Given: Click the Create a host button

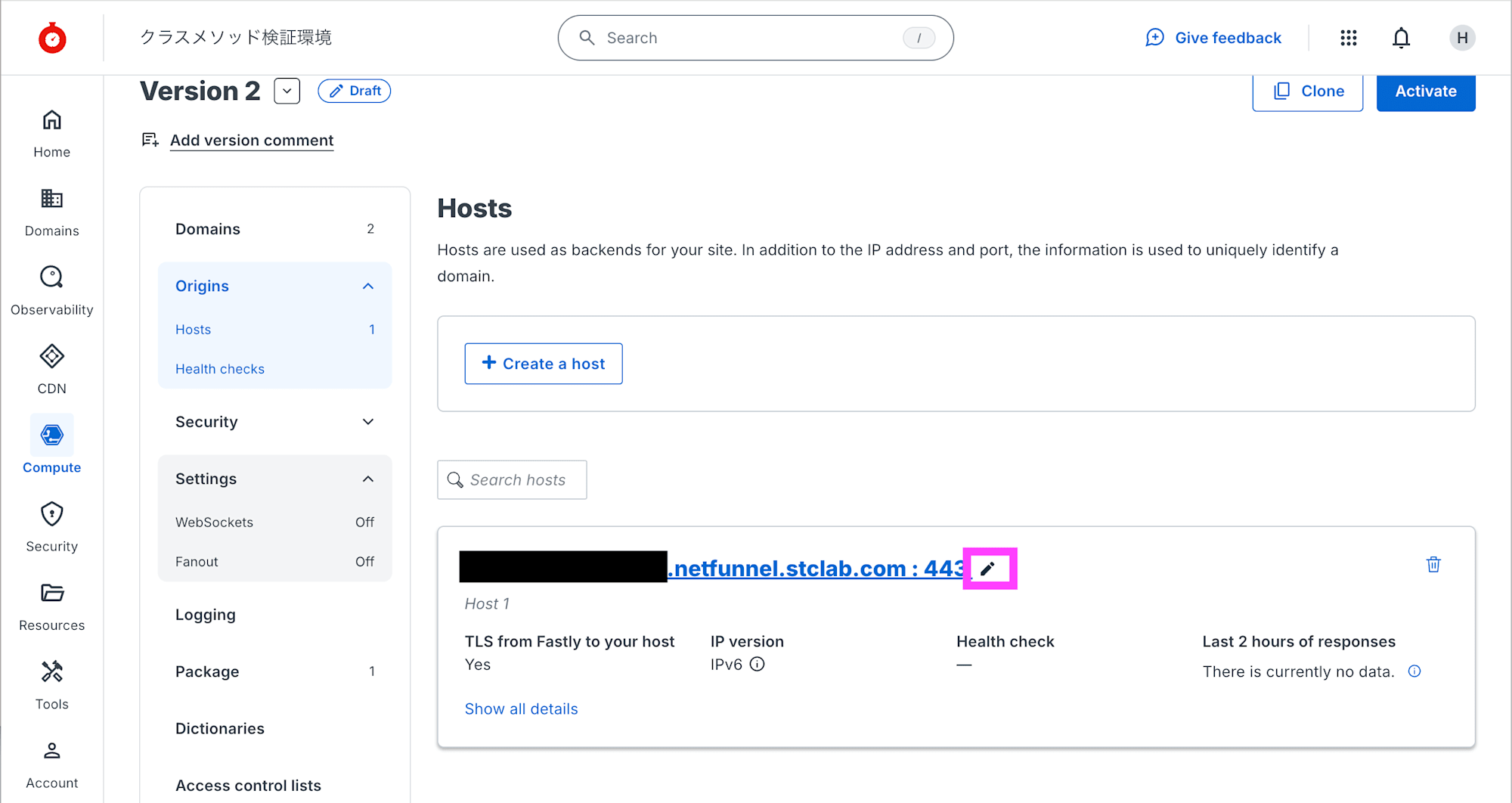Looking at the screenshot, I should (544, 364).
